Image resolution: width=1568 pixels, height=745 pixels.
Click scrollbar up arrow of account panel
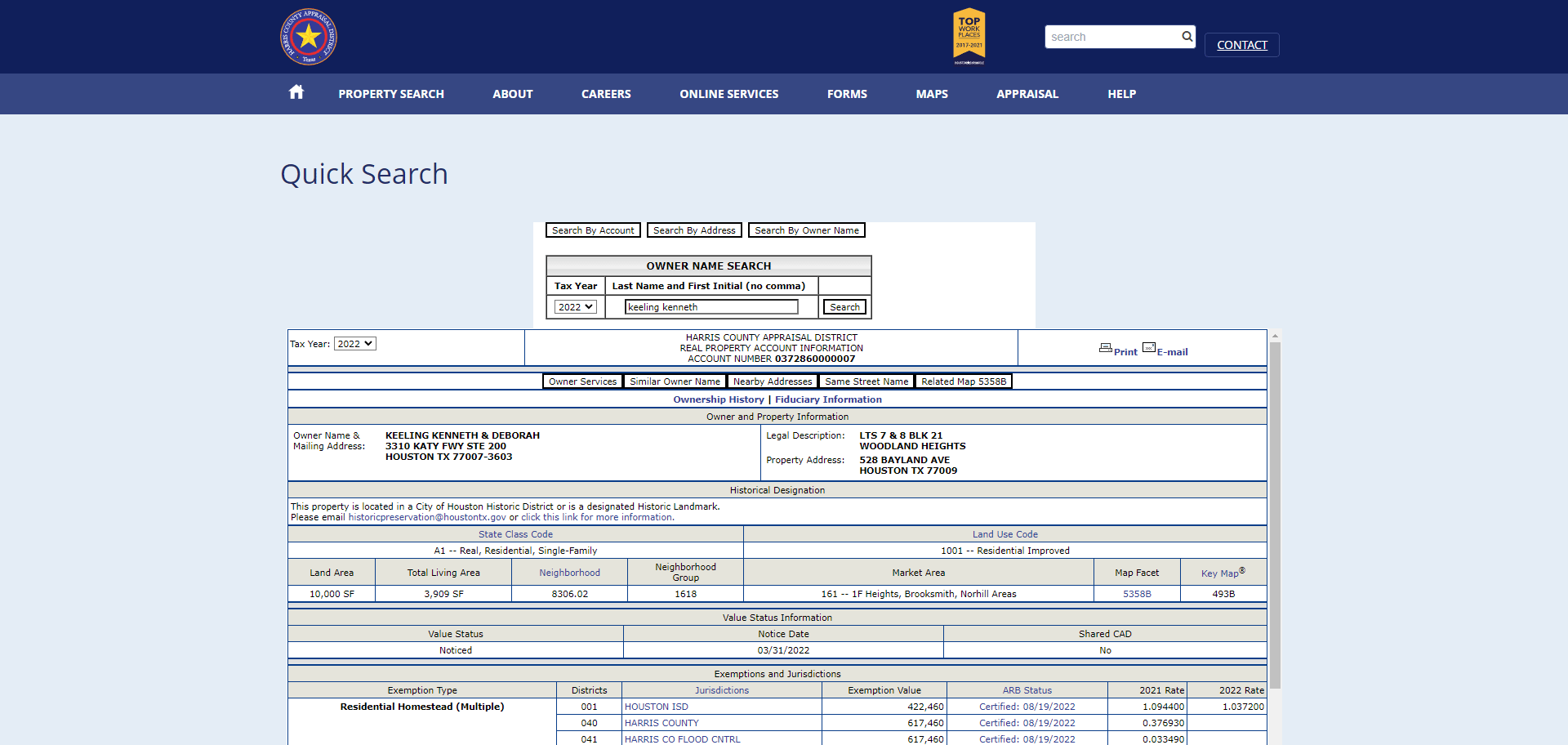coord(1275,335)
